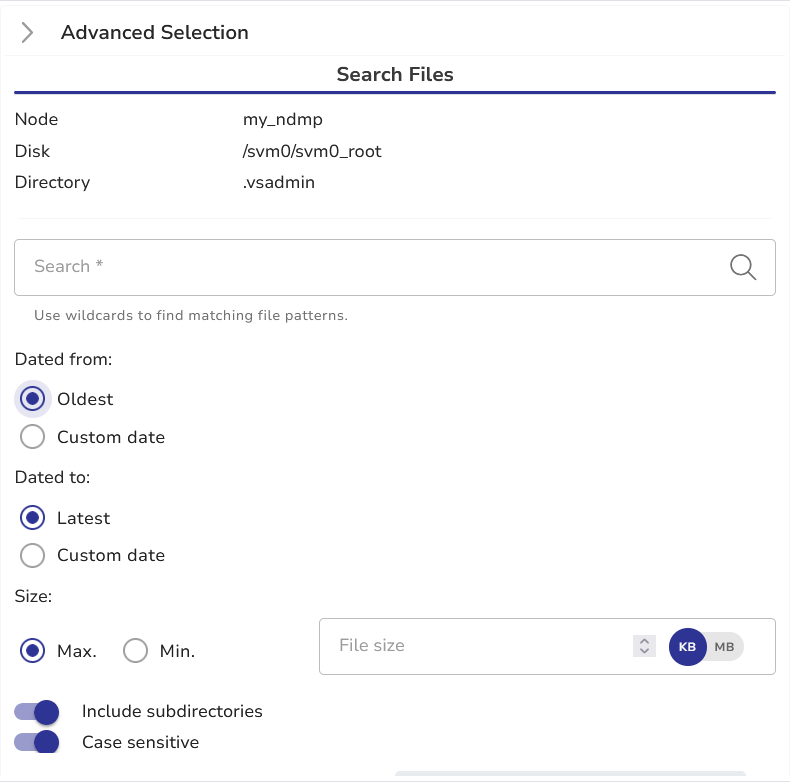Select the Max. size option
790x782 pixels.
point(33,651)
